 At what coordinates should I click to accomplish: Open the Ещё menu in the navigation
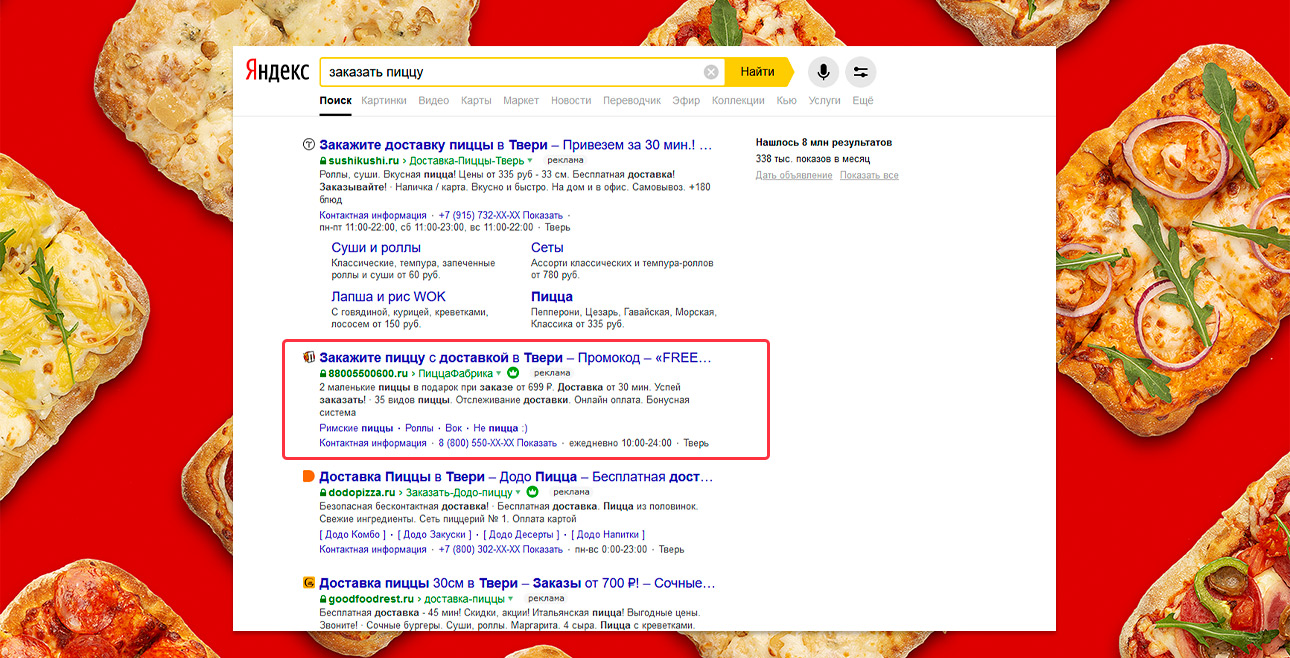[x=862, y=101]
